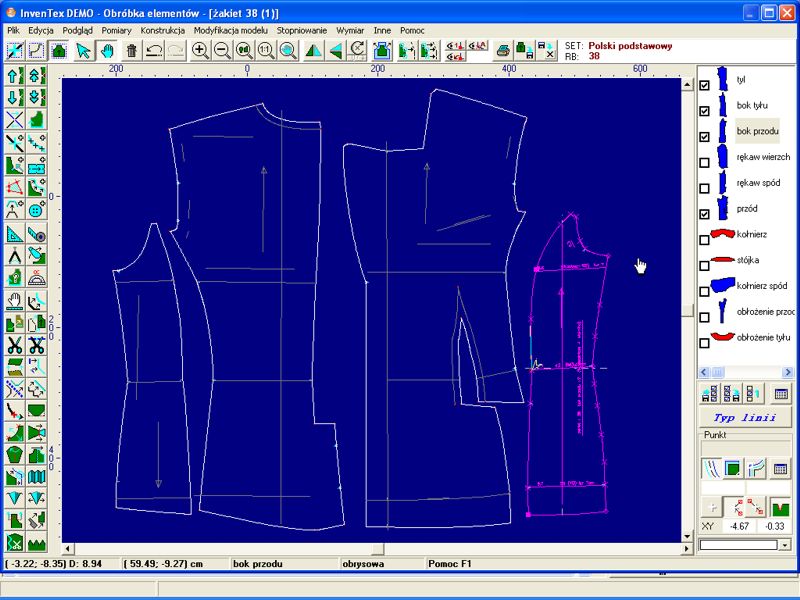Select the left-panel hand move tool
The width and height of the screenshot is (800, 600).
point(15,301)
